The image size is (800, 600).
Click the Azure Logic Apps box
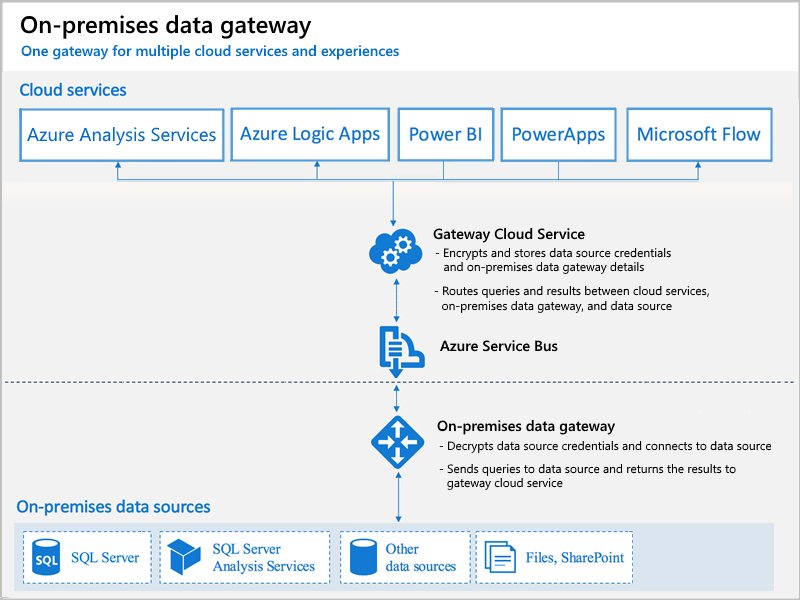(310, 134)
